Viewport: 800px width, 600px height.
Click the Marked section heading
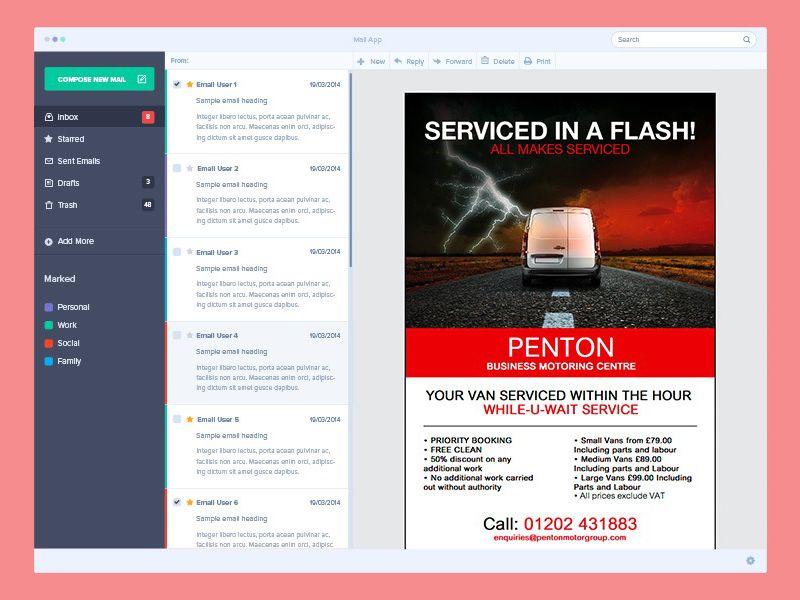(60, 279)
